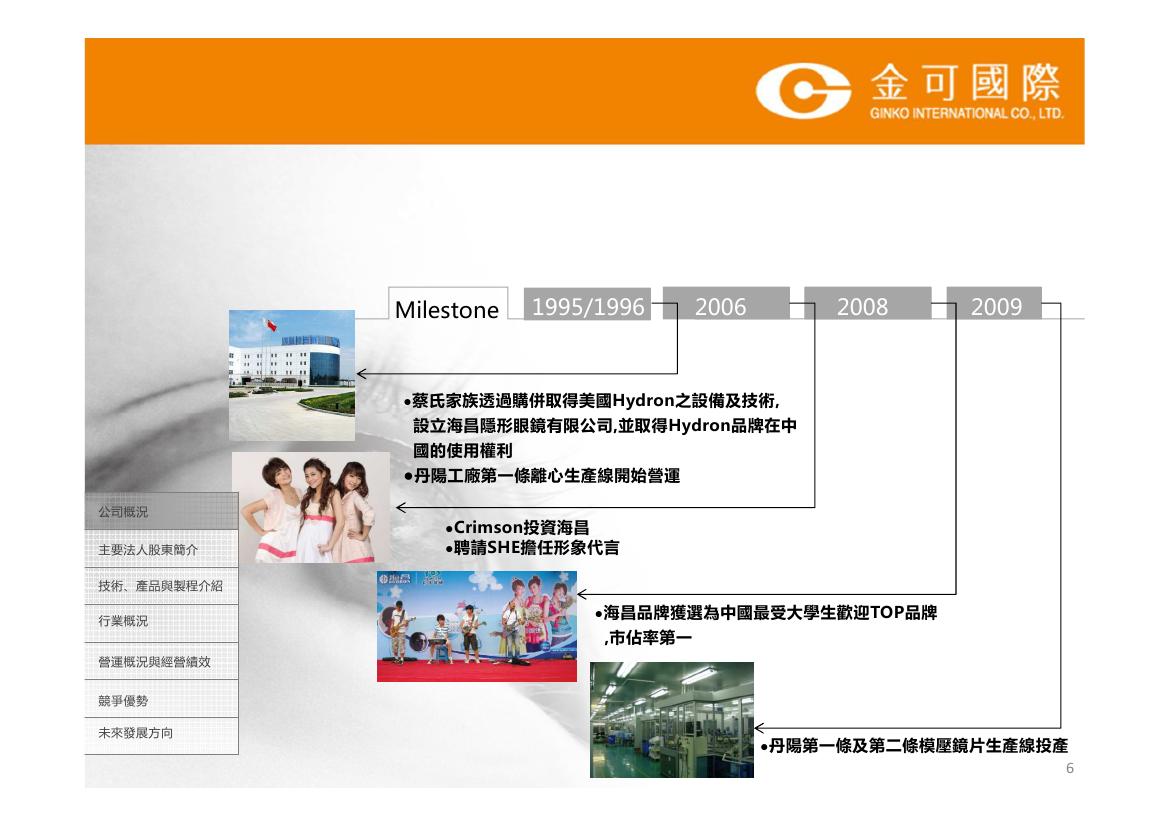Image resolution: width=1169 pixels, height=826 pixels.
Task: Open the 行業概況 sidebar item
Action: 162,622
